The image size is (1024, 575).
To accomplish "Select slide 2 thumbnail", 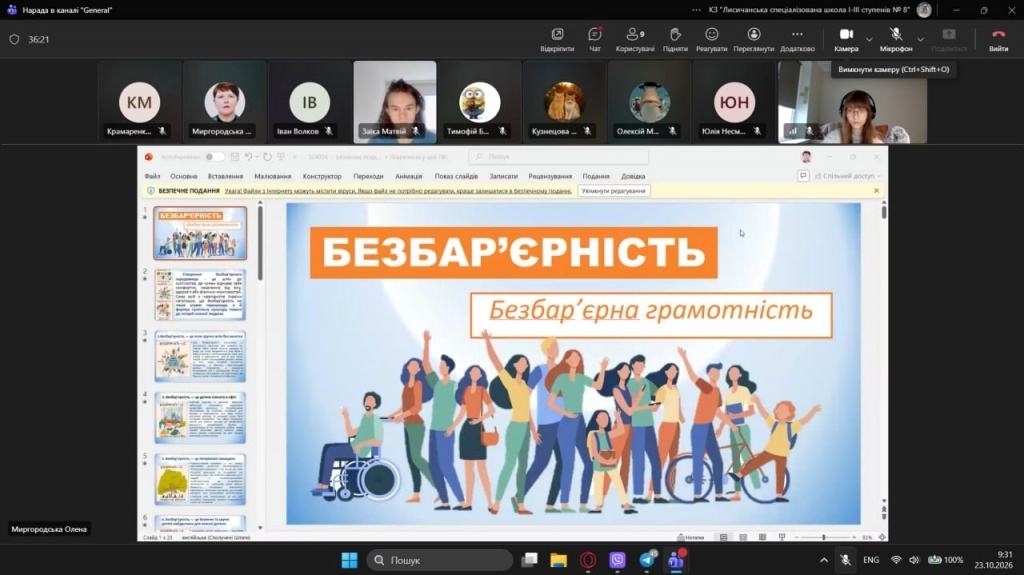I will pyautogui.click(x=200, y=295).
